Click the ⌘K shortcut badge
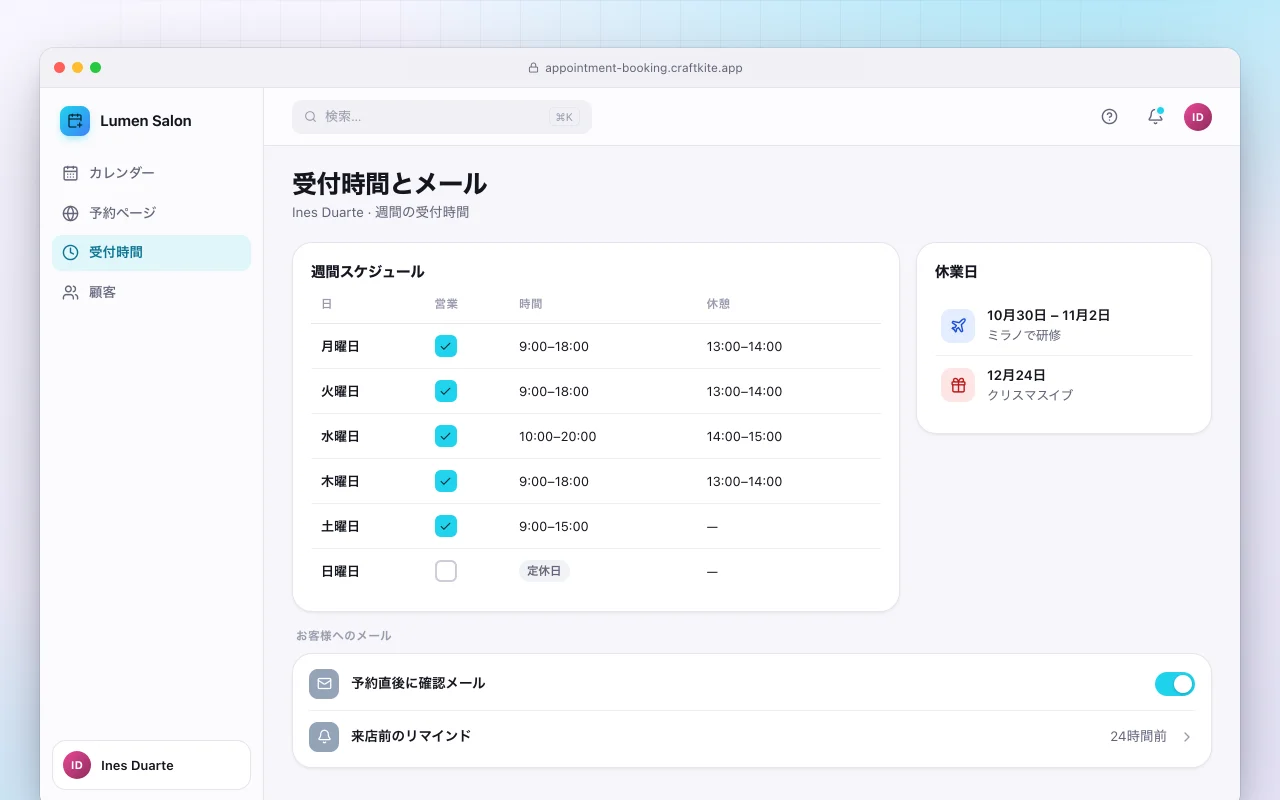Image resolution: width=1280 pixels, height=800 pixels. tap(564, 117)
